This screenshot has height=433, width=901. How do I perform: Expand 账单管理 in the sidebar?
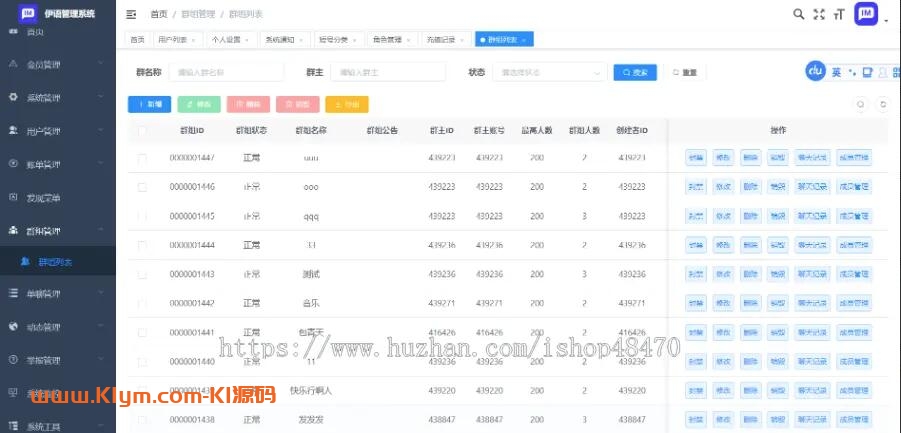pos(57,164)
